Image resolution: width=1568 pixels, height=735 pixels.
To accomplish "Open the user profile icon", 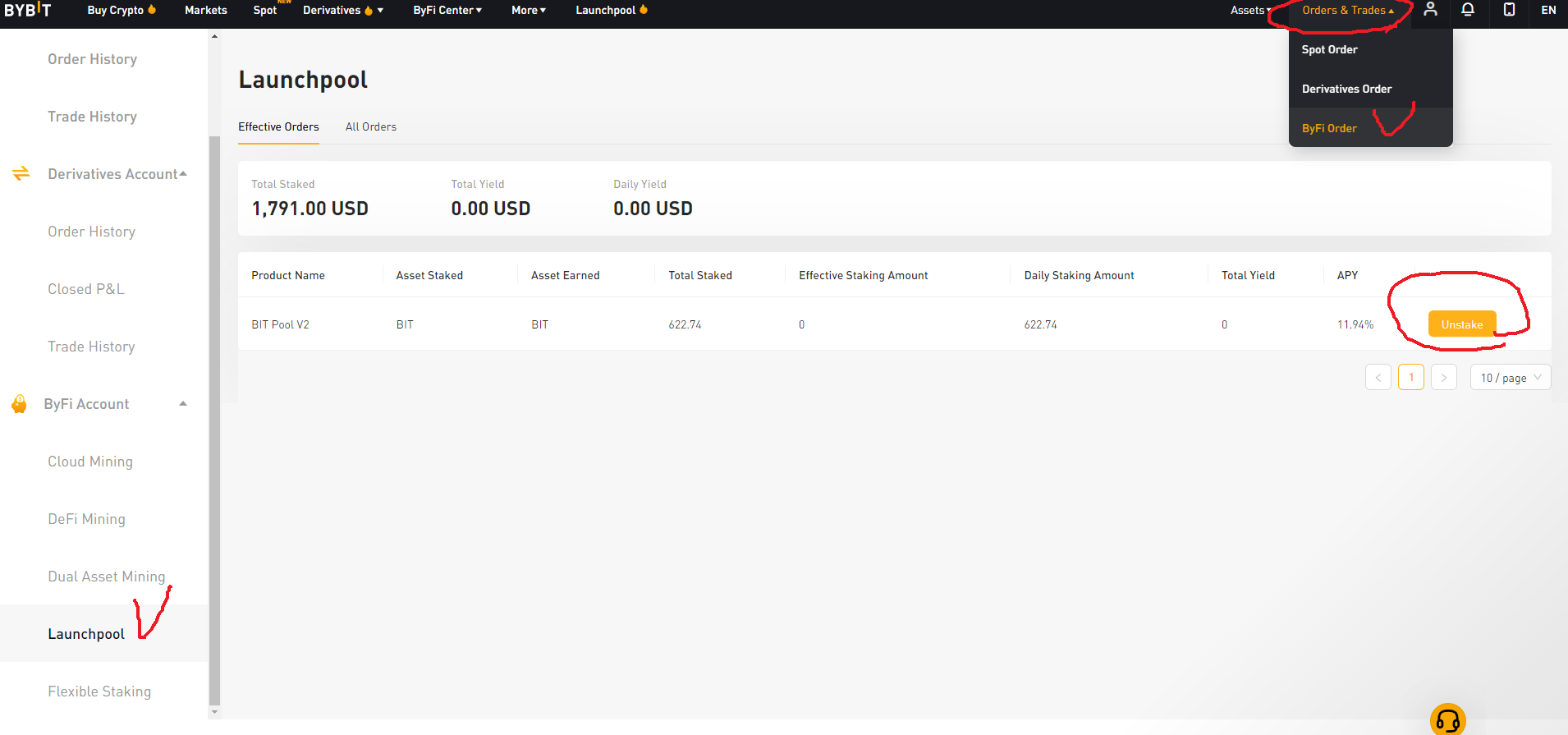I will tap(1430, 10).
